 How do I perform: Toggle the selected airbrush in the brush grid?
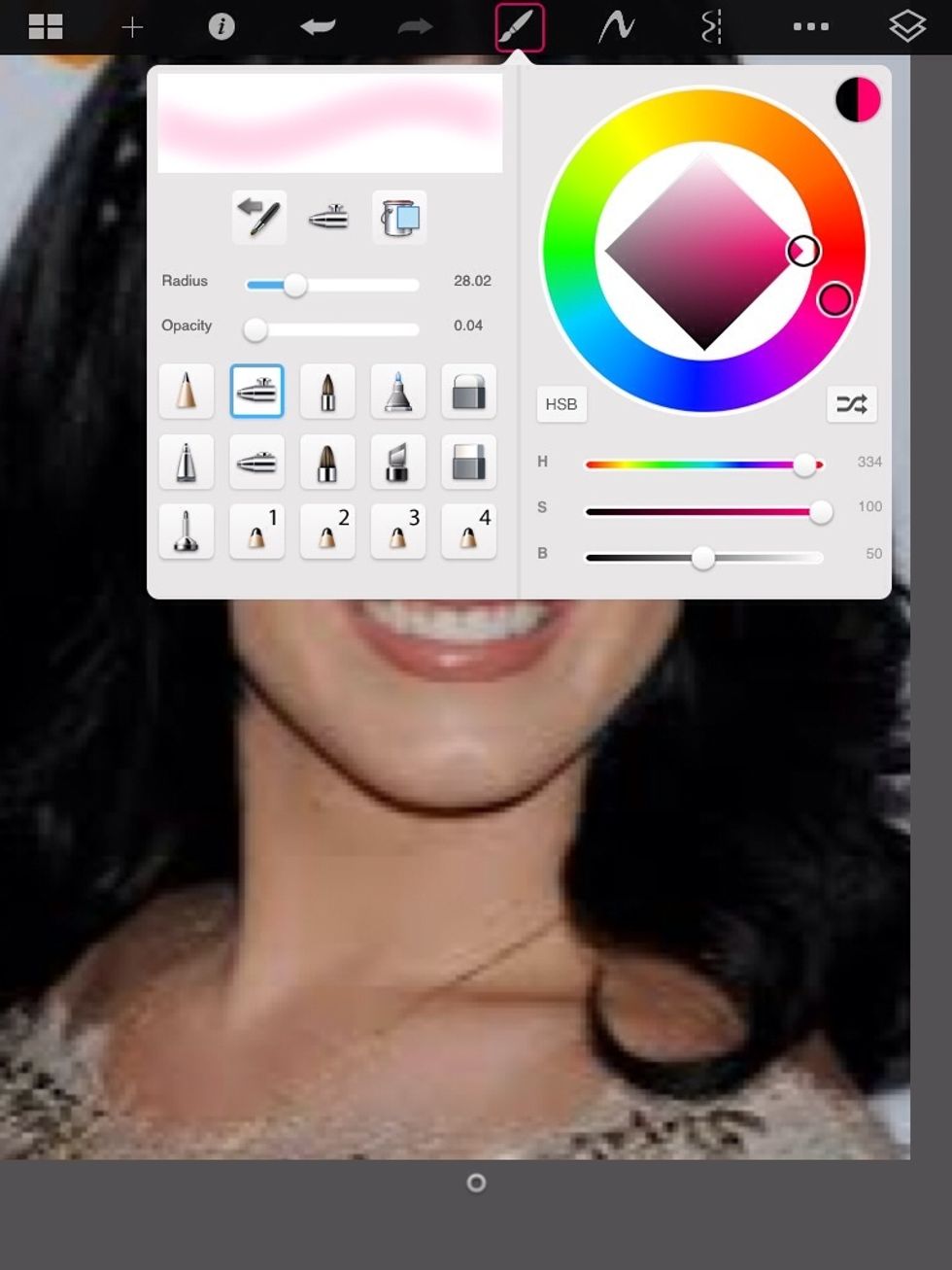[257, 392]
